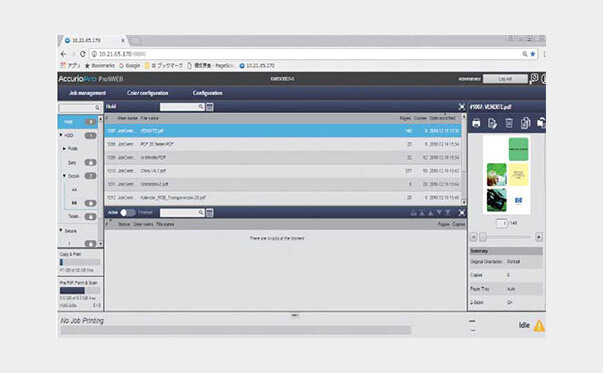This screenshot has width=603, height=373.
Task: Open job edit icon in preview toolbar
Action: [x=492, y=123]
